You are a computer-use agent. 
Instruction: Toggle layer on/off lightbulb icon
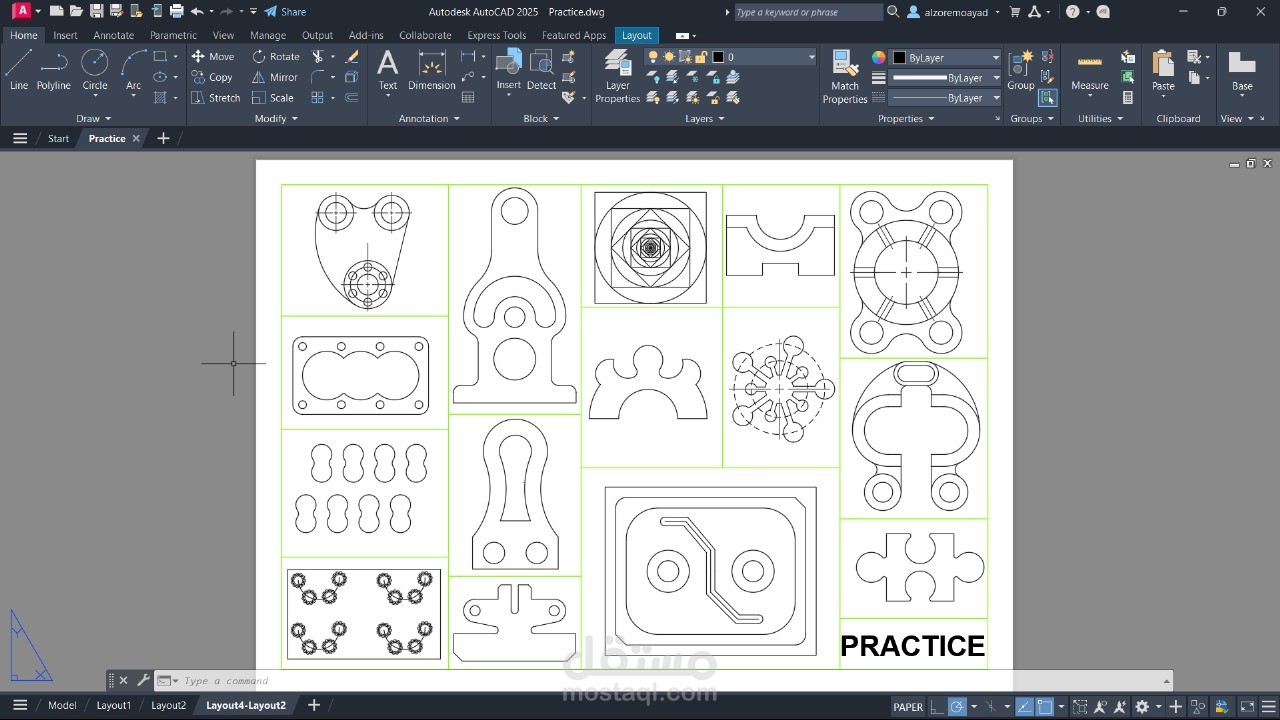653,57
